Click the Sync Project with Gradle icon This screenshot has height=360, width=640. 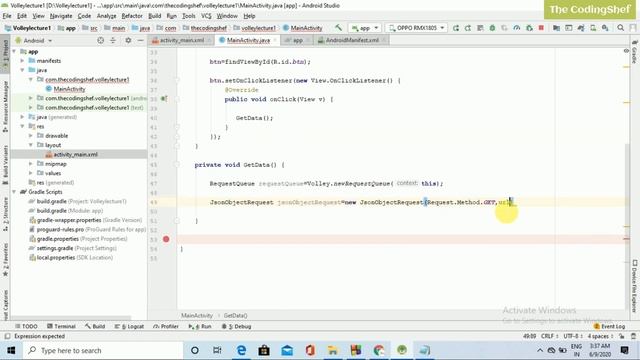pos(581,28)
